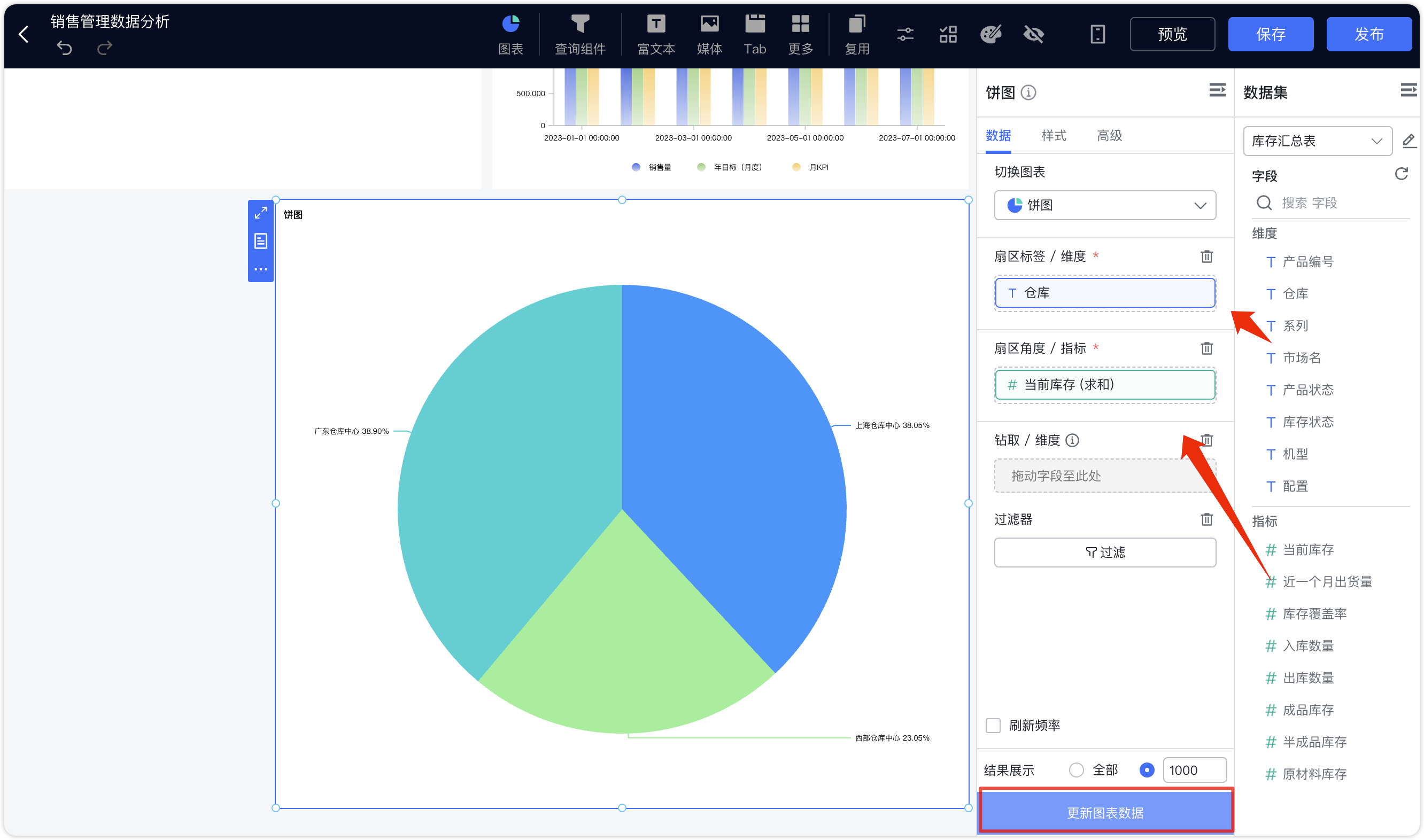Edit the dataset with pencil icon
The image size is (1424, 840).
[1408, 141]
